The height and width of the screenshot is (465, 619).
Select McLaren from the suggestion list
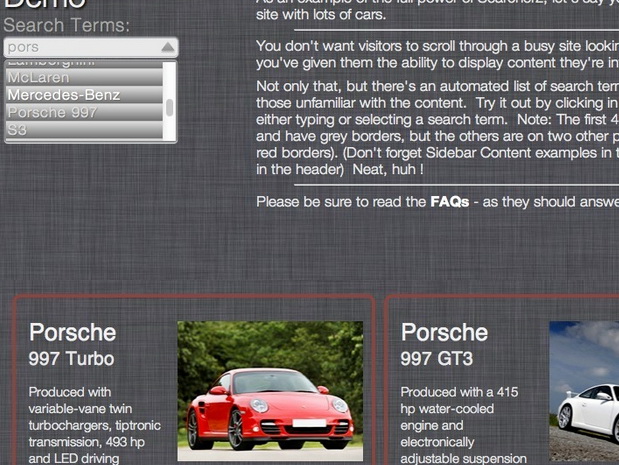(84, 77)
